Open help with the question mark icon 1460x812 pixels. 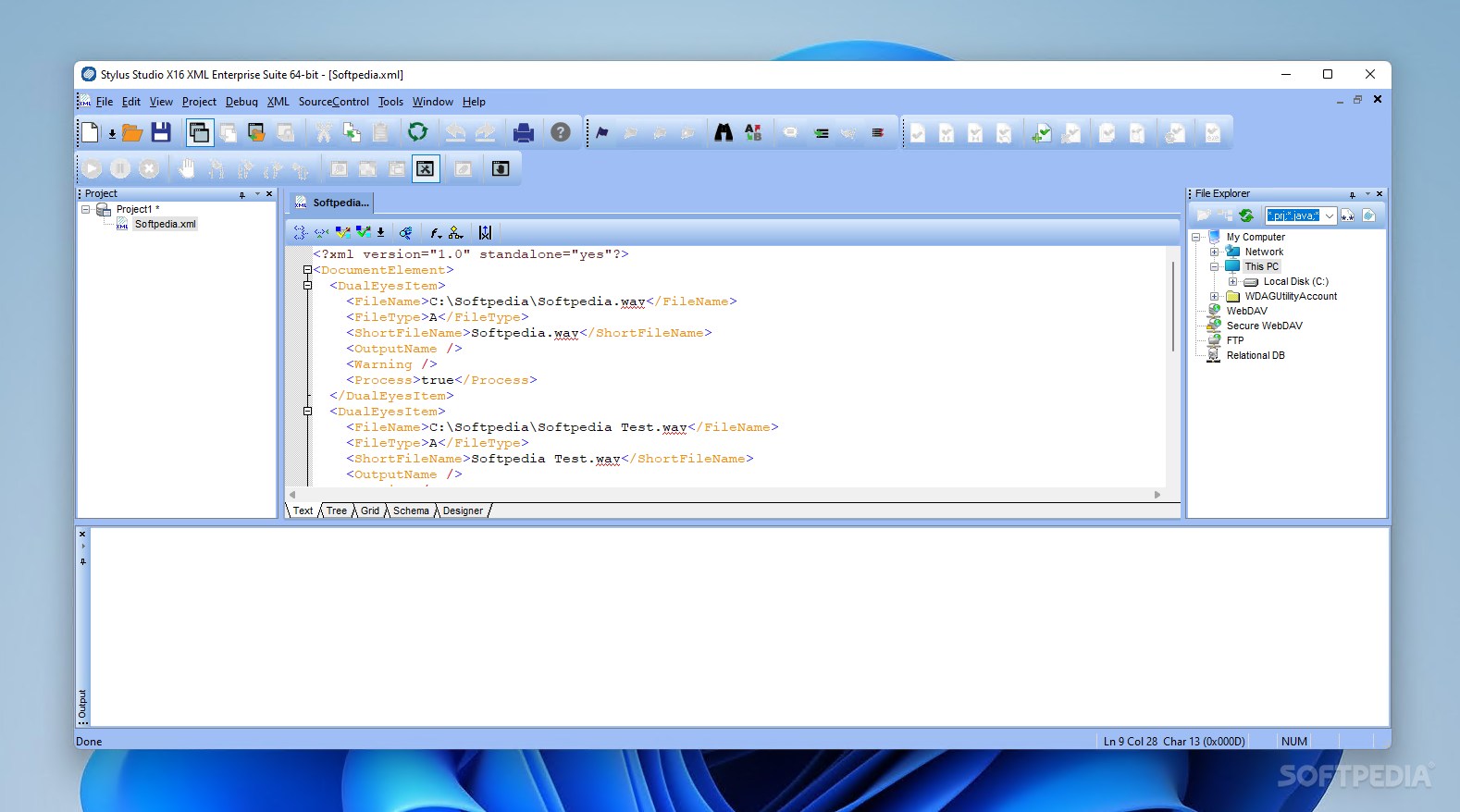click(561, 132)
